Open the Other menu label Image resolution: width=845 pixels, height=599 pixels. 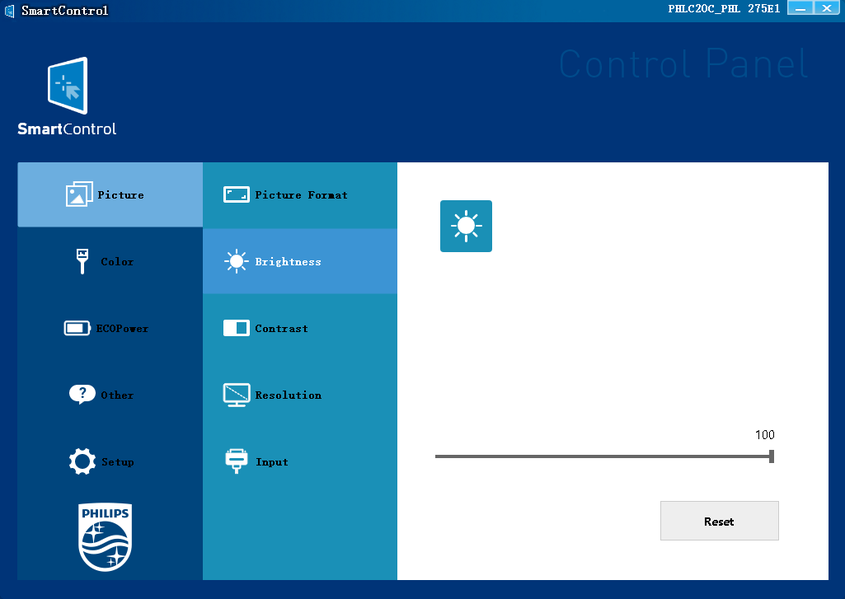click(117, 395)
